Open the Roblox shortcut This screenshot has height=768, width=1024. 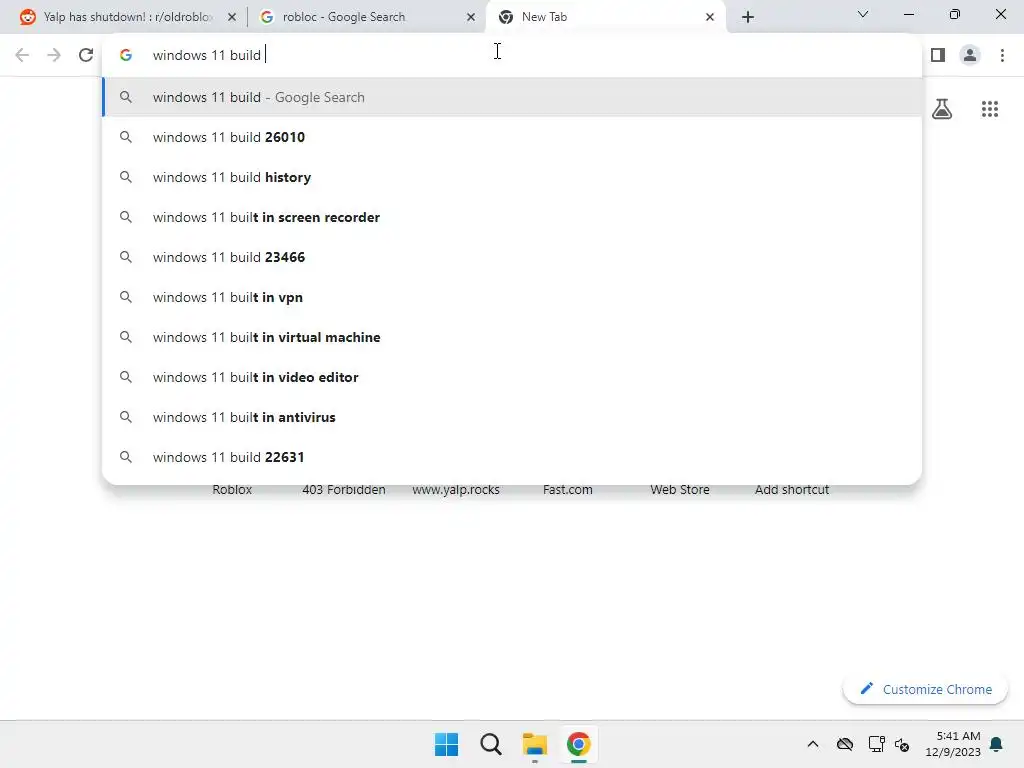(x=232, y=489)
